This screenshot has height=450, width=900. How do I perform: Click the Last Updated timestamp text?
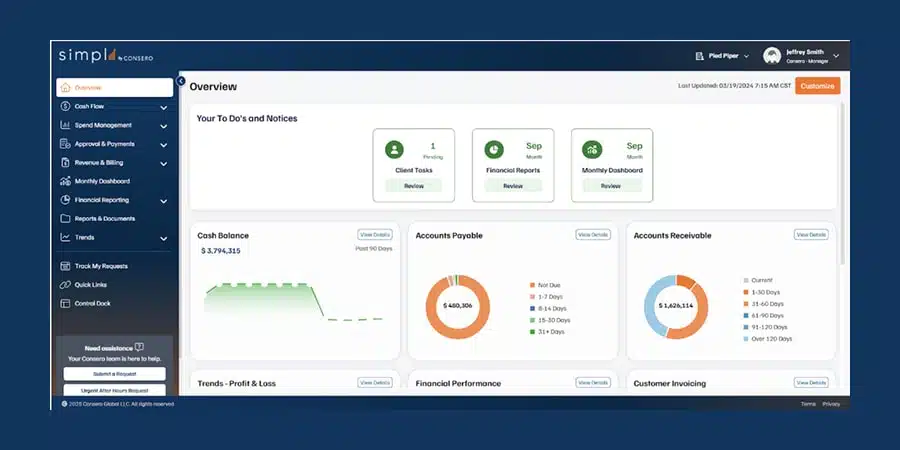[735, 86]
